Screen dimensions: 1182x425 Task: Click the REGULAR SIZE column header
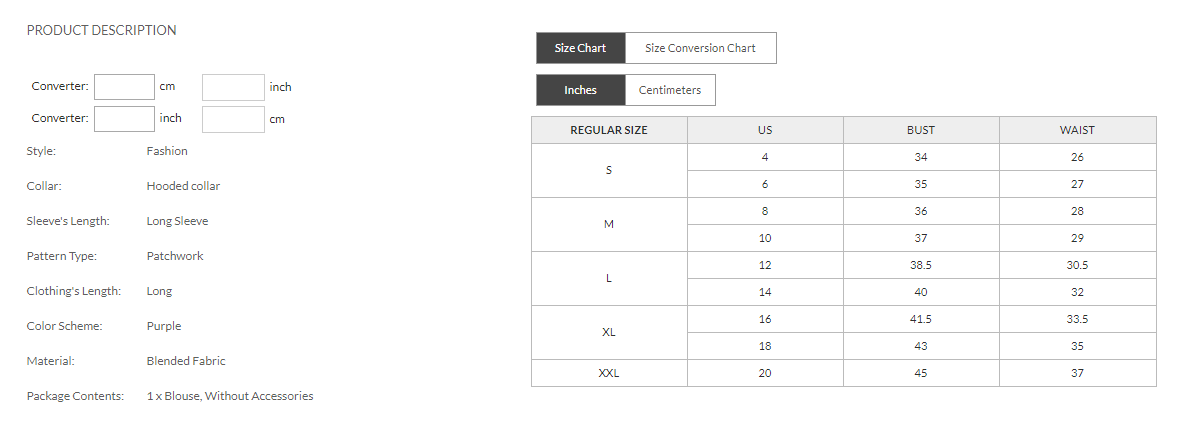click(x=609, y=130)
